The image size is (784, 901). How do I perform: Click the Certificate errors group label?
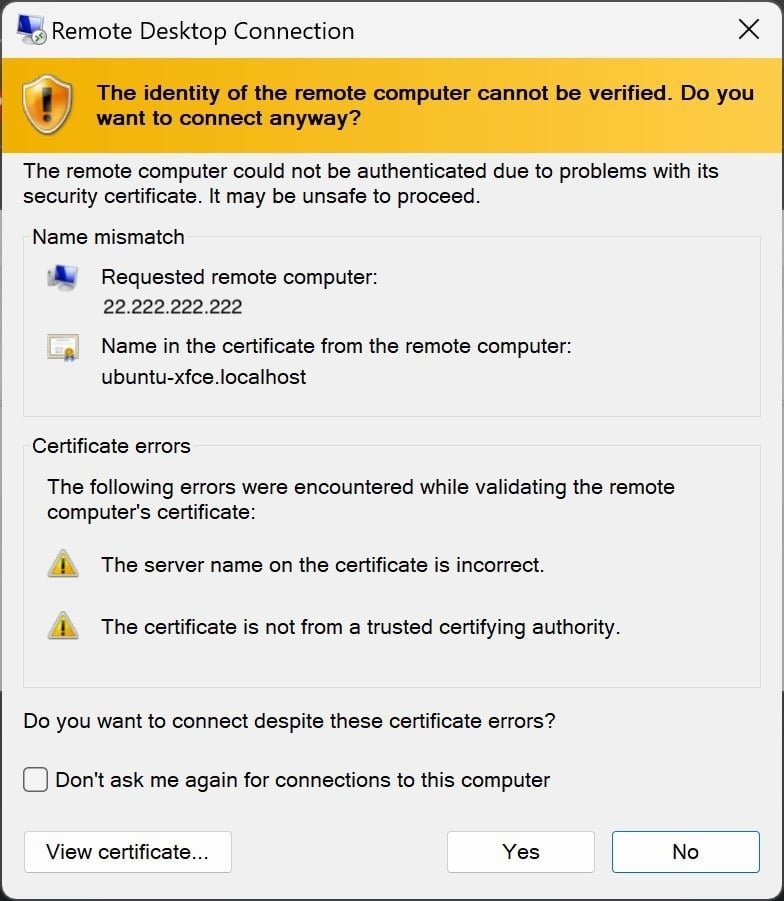pos(111,446)
